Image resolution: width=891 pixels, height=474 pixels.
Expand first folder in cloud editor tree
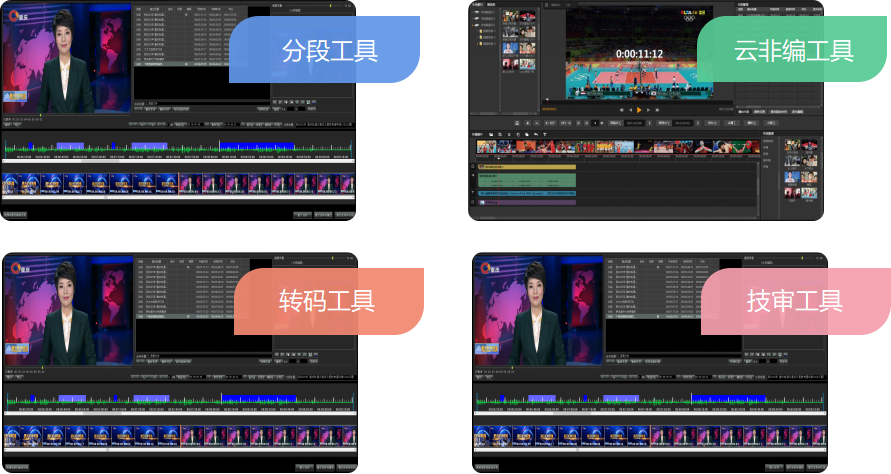point(482,31)
